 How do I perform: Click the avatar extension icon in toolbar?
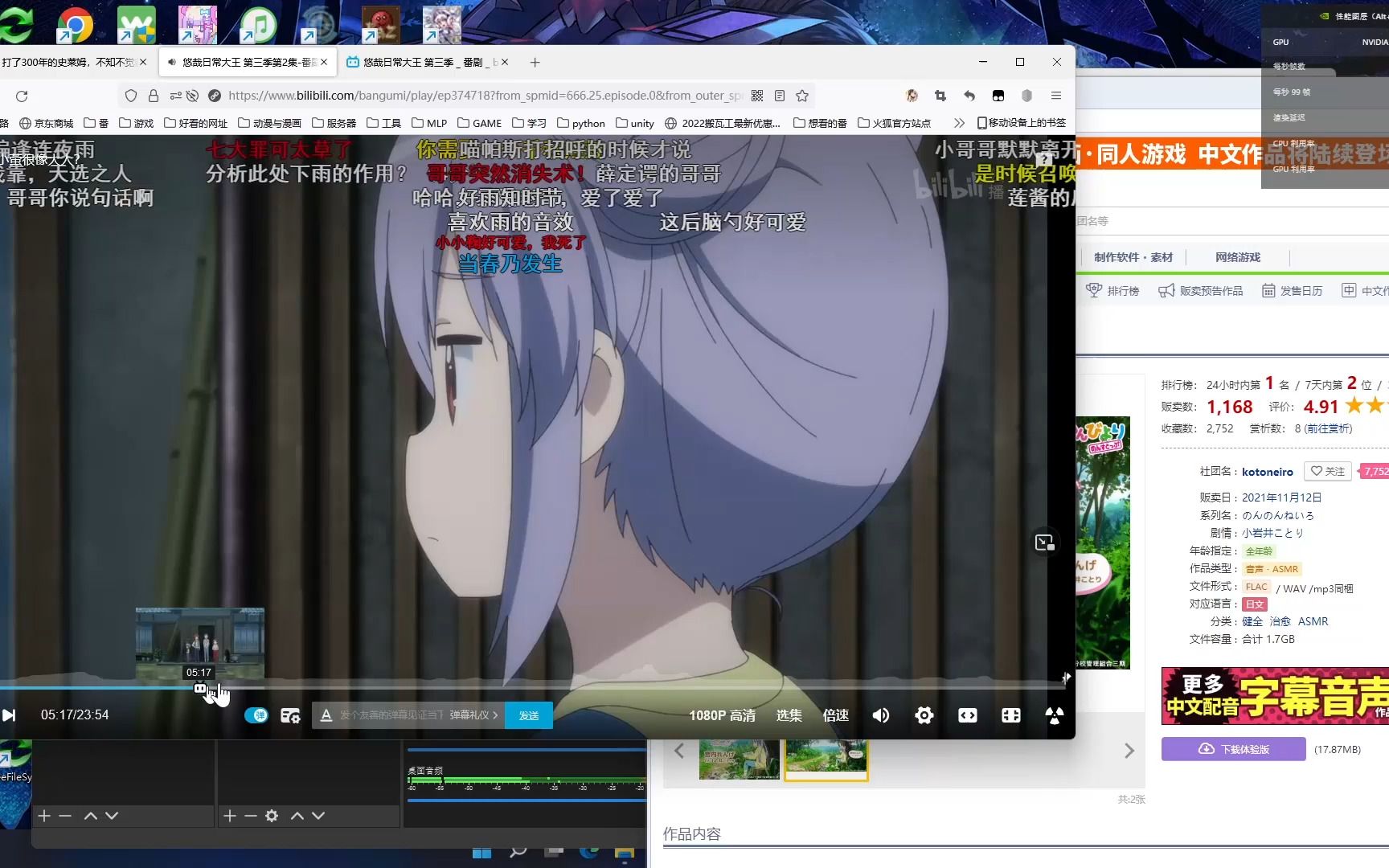click(912, 96)
